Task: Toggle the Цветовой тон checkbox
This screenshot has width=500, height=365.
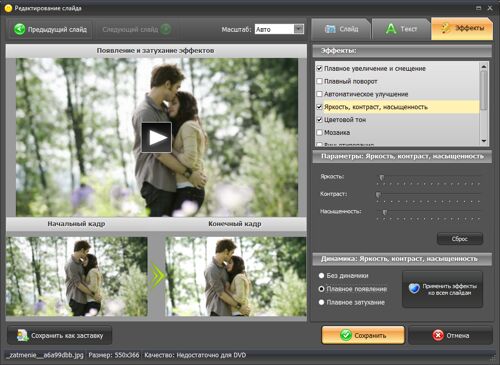Action: point(319,119)
